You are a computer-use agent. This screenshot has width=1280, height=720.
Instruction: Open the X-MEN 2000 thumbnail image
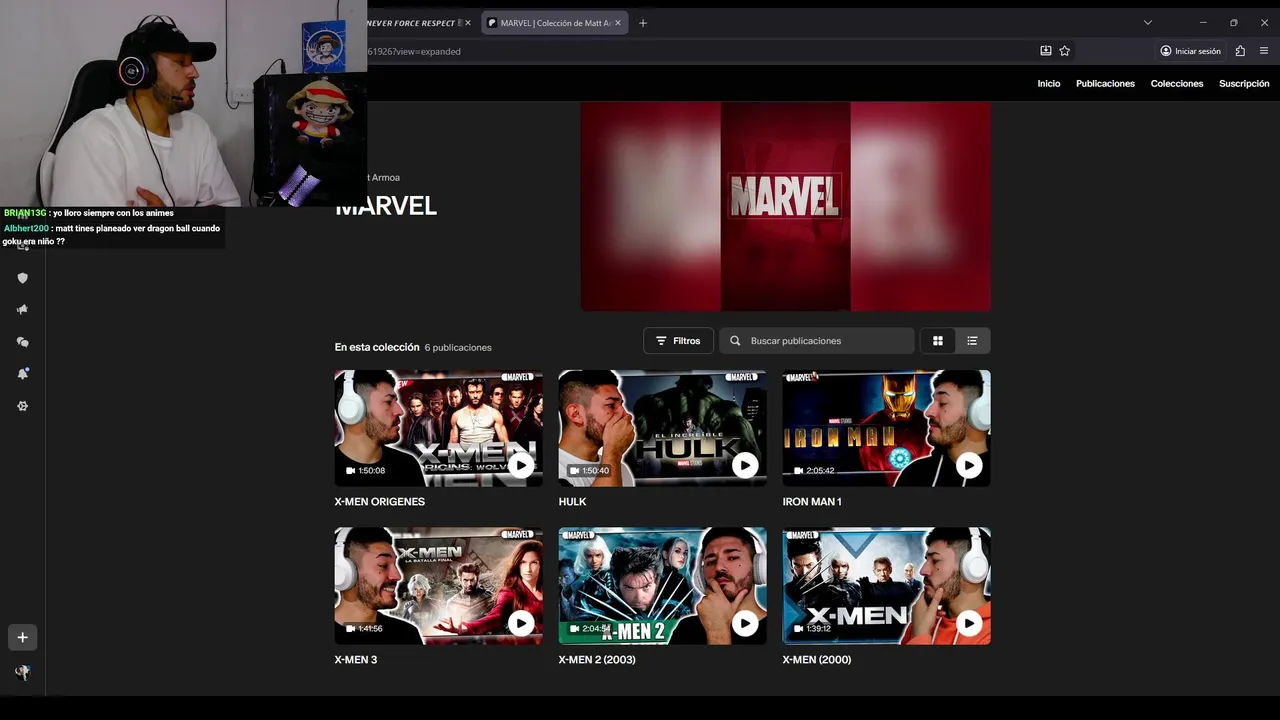coord(886,586)
